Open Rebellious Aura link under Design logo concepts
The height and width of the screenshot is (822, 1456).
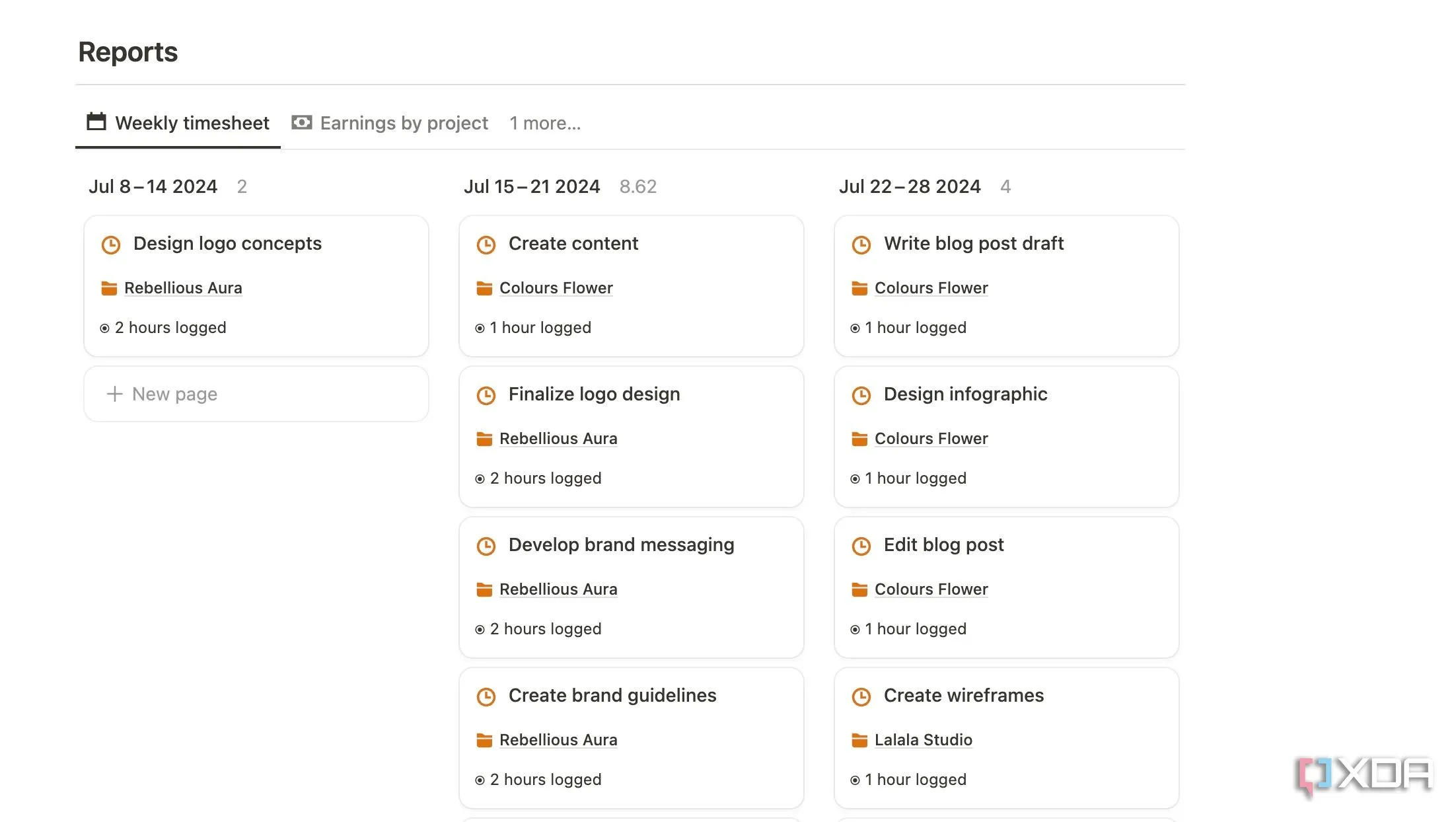[x=183, y=288]
